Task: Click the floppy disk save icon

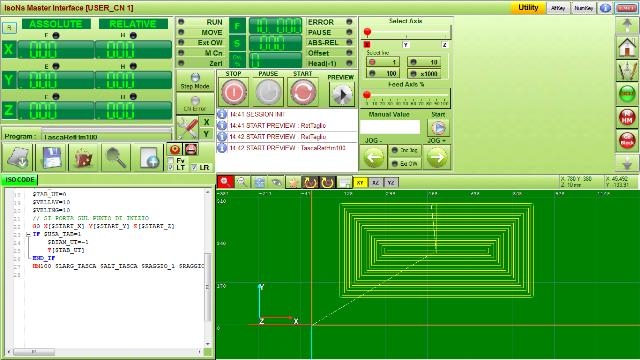Action: [x=50, y=158]
